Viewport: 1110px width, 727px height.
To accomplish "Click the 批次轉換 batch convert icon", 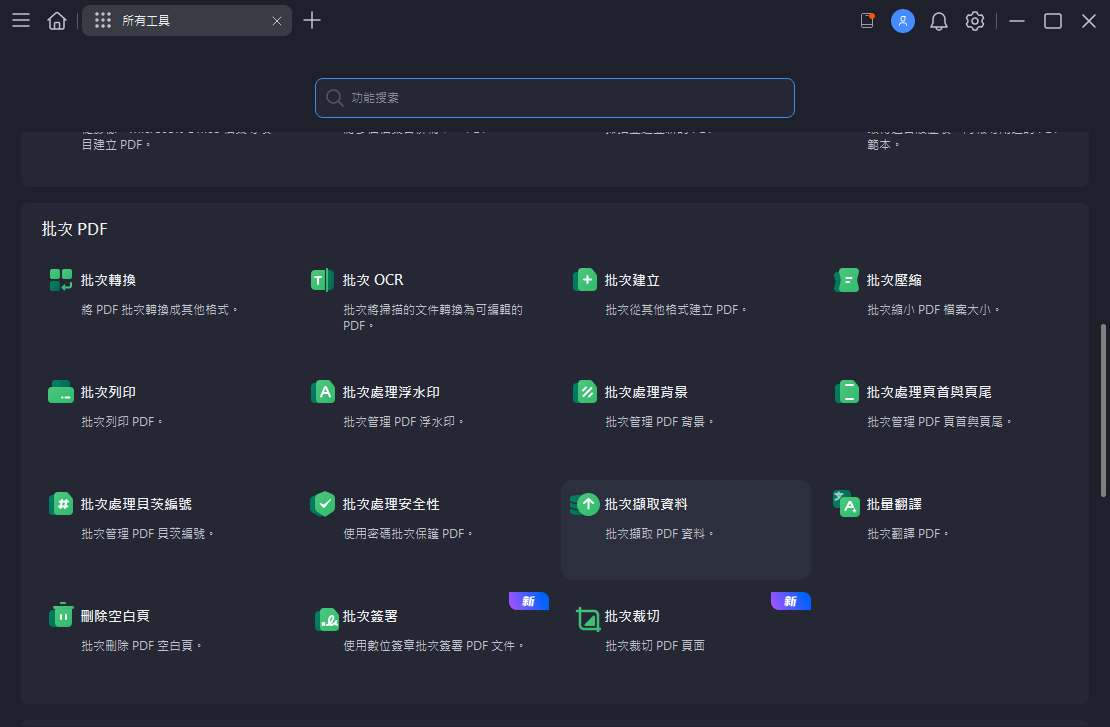I will pos(61,280).
